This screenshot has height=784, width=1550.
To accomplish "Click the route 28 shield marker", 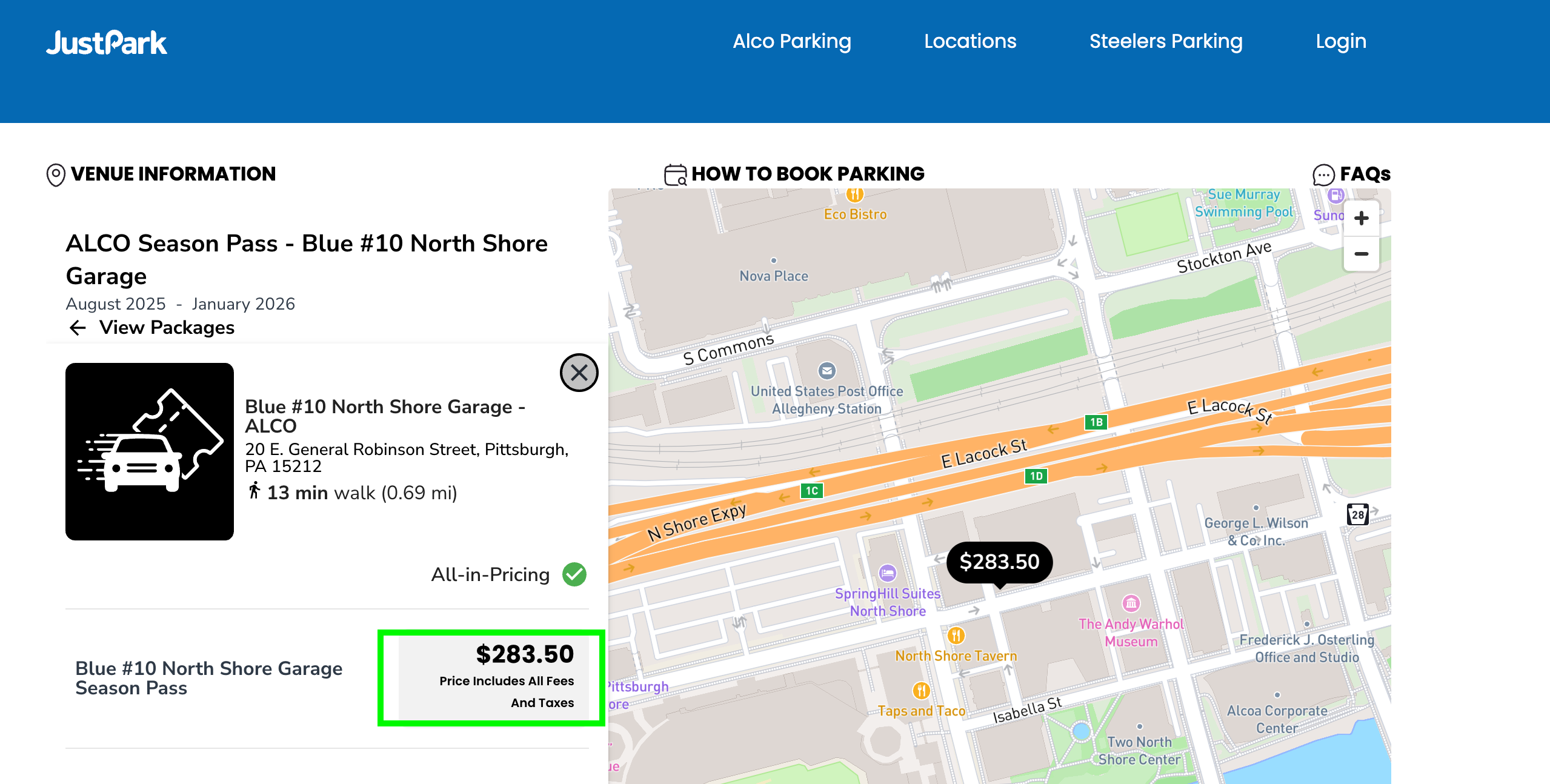I will 1357,514.
